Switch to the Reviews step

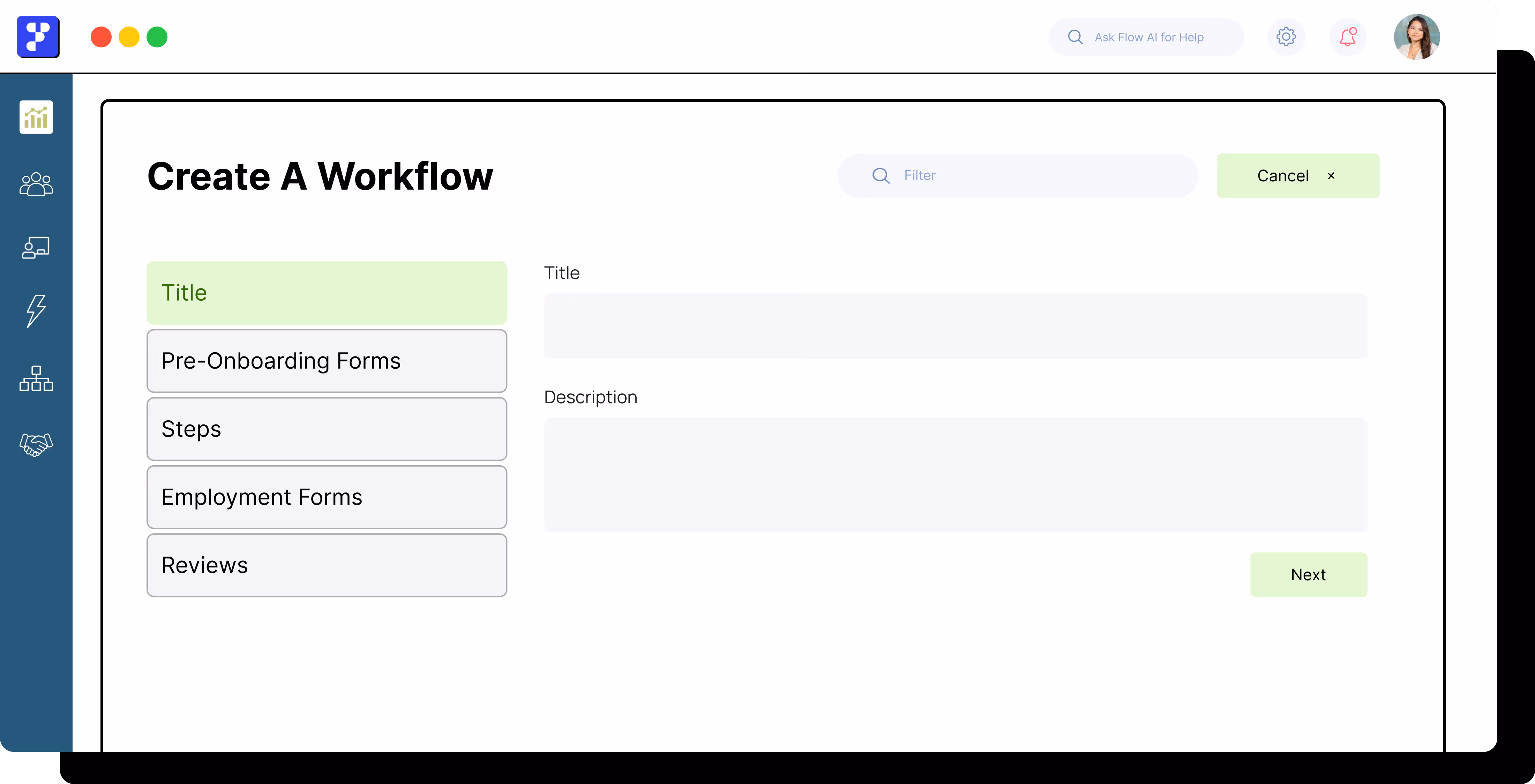[327, 565]
